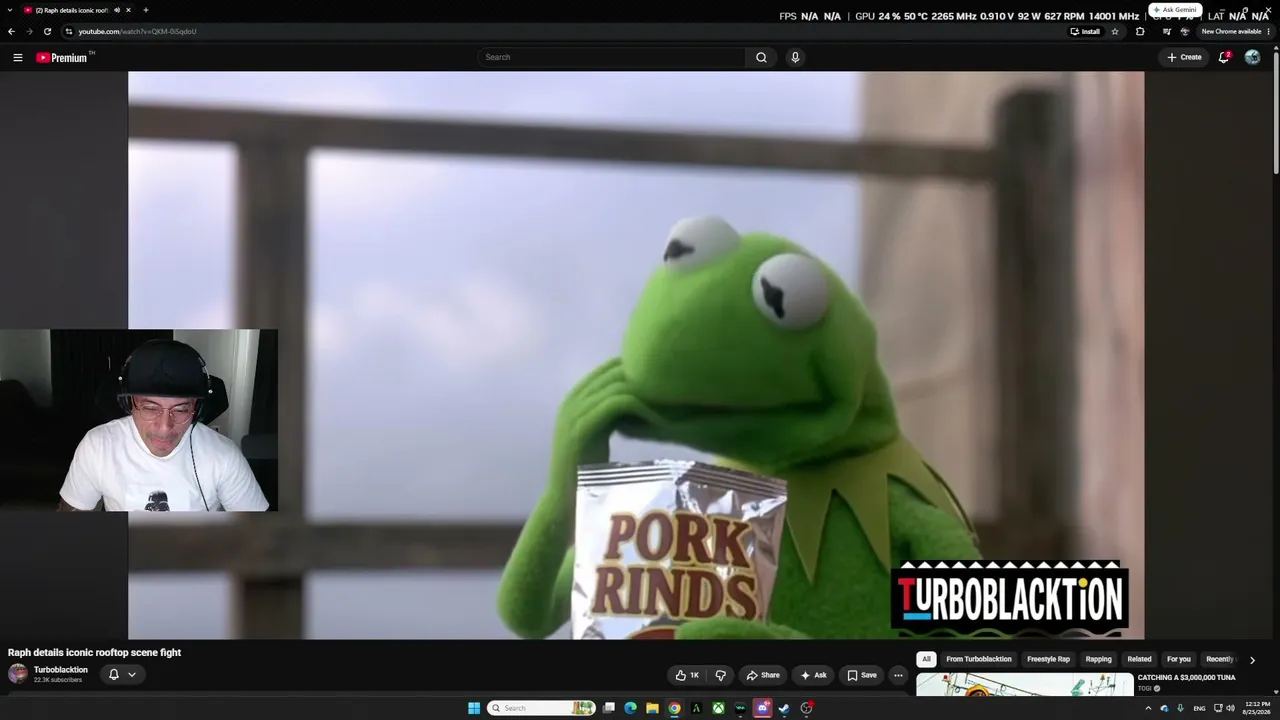This screenshot has width=1280, height=720.
Task: Select the From Turboblacktion chip
Action: 979,660
